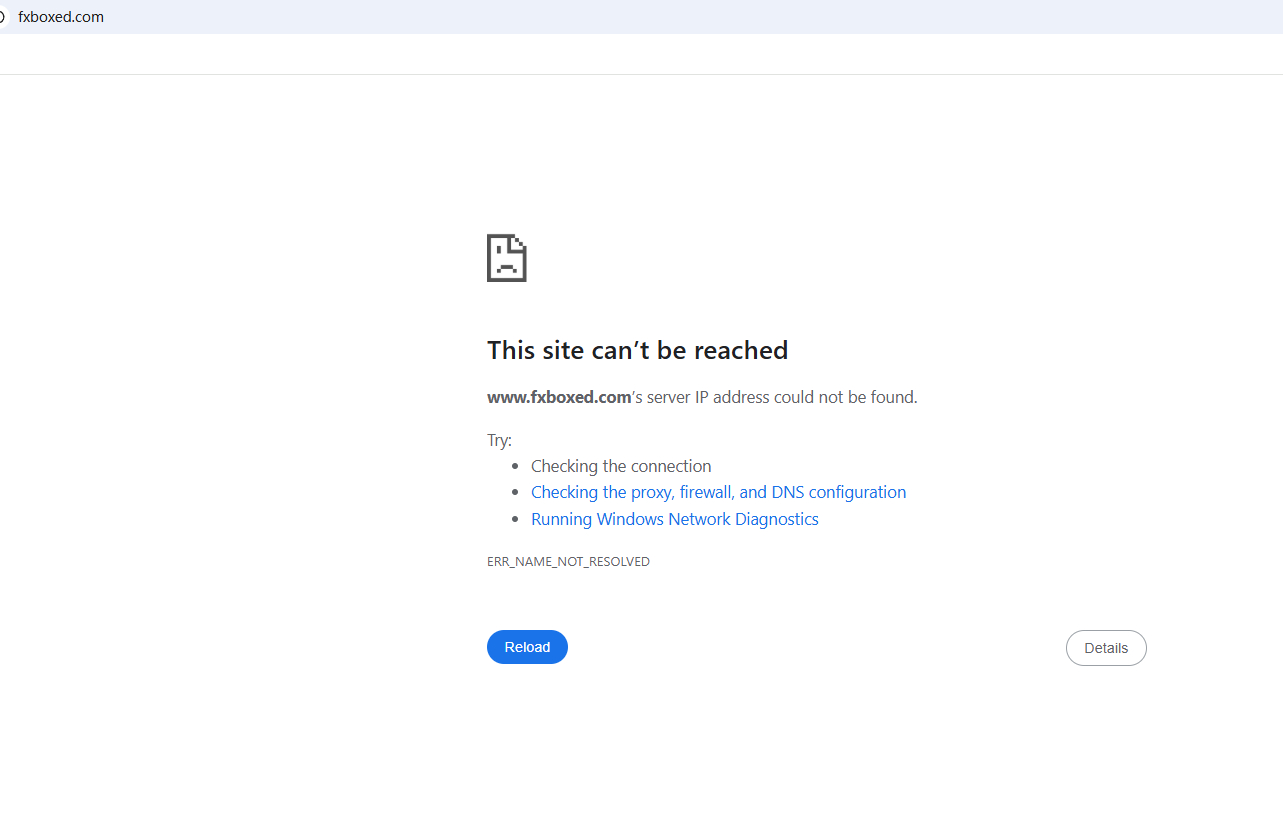Click the site info icon beside the URL
Viewport: 1283px width, 835px height.
(x=3, y=17)
